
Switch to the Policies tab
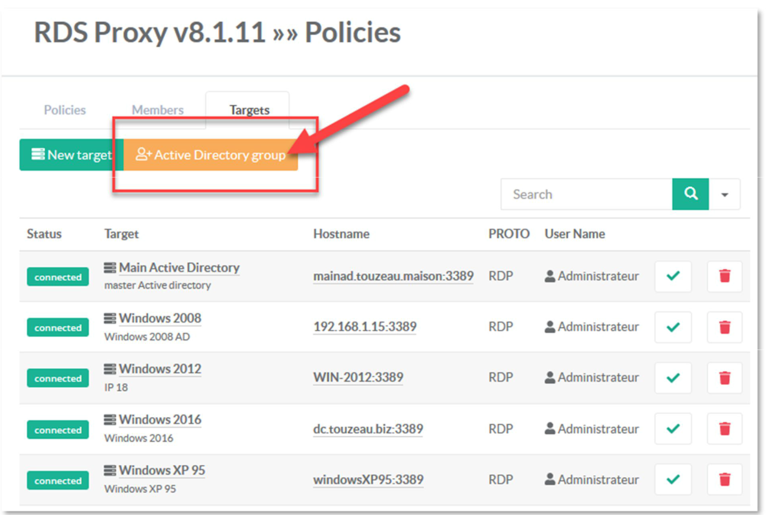(x=65, y=110)
